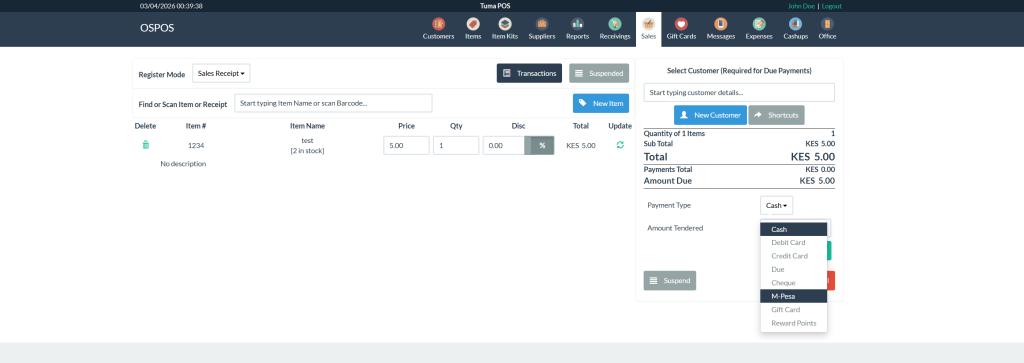This screenshot has width=1024, height=363.
Task: Click the Disc field showing 0.00
Action: [x=504, y=146]
